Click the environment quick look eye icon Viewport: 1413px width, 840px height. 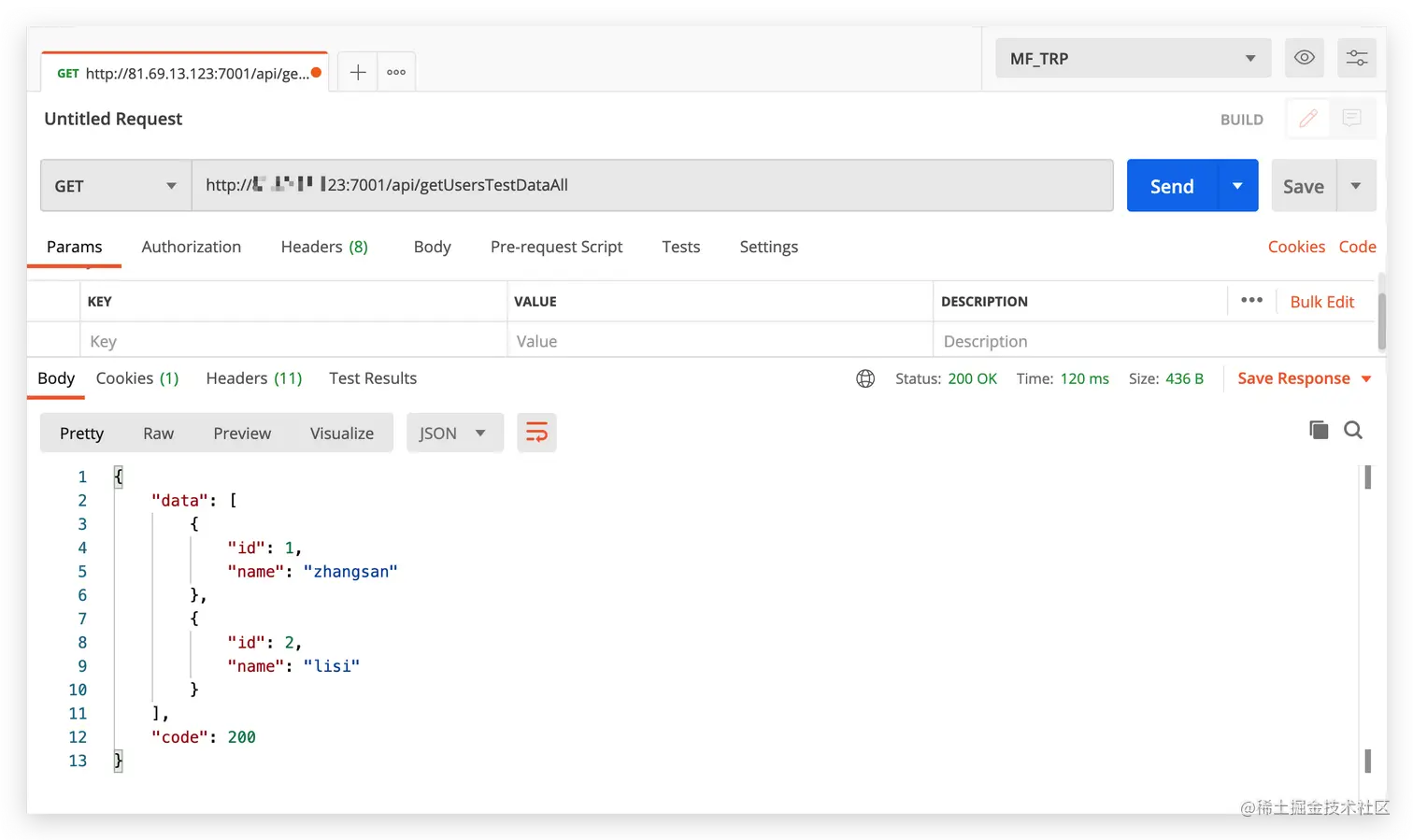pyautogui.click(x=1305, y=58)
